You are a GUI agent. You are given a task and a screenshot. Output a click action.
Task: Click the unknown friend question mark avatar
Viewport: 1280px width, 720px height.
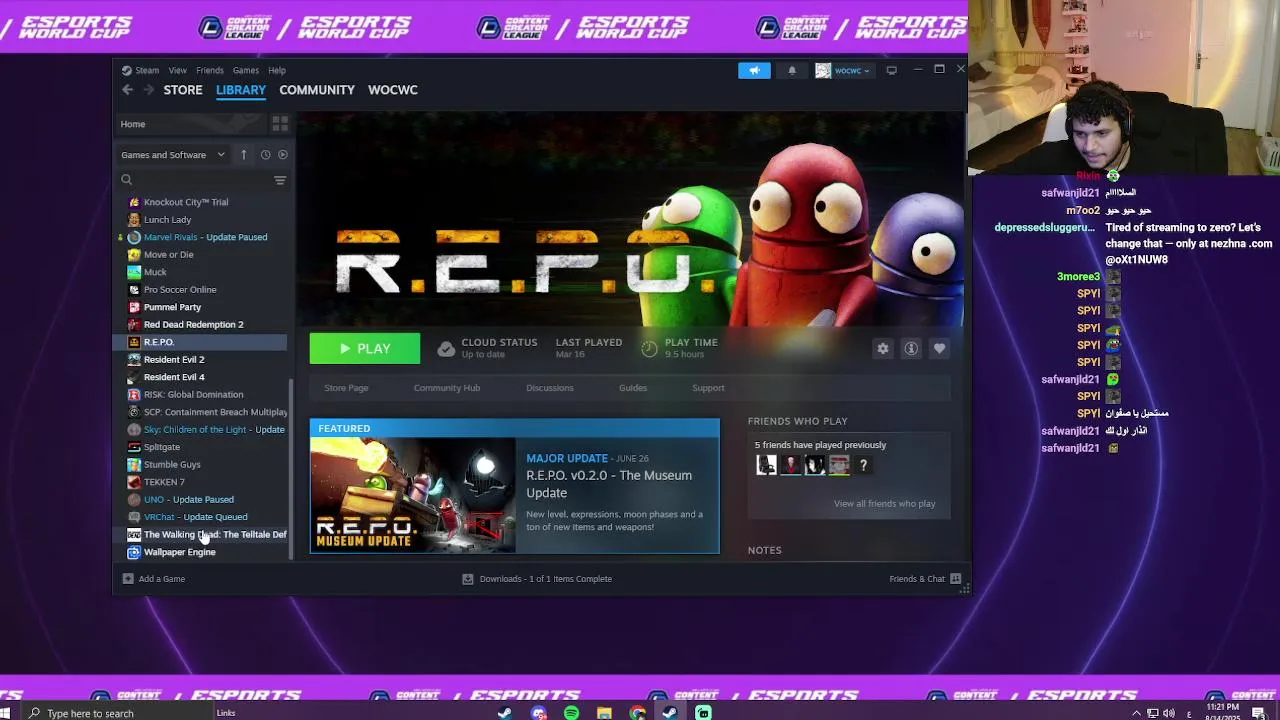[x=863, y=465]
